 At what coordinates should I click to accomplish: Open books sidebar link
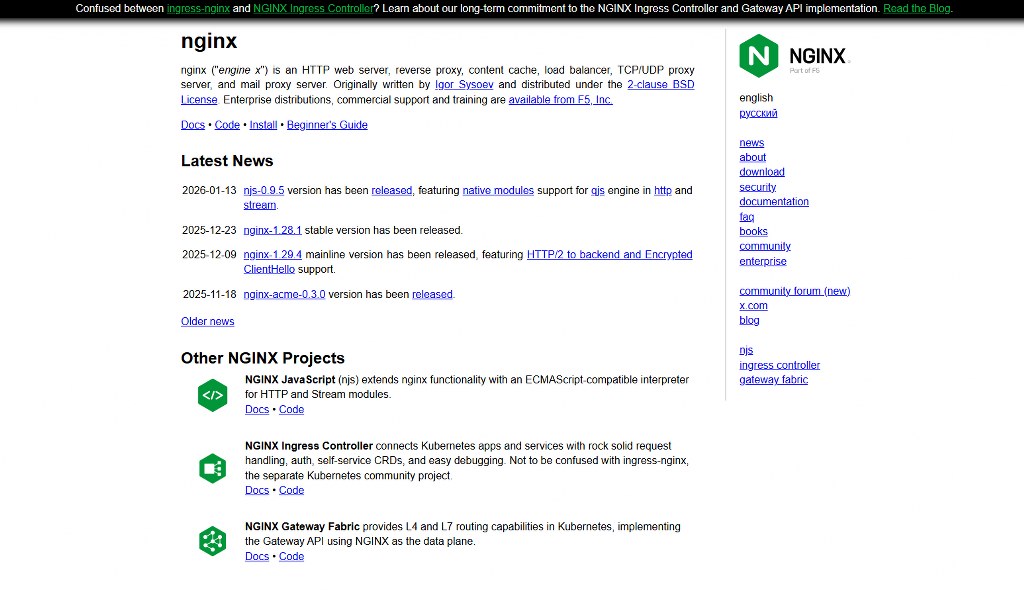[x=754, y=231]
